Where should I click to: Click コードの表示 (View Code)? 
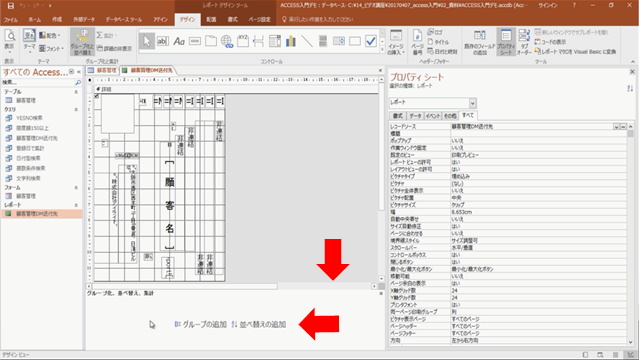550,42
